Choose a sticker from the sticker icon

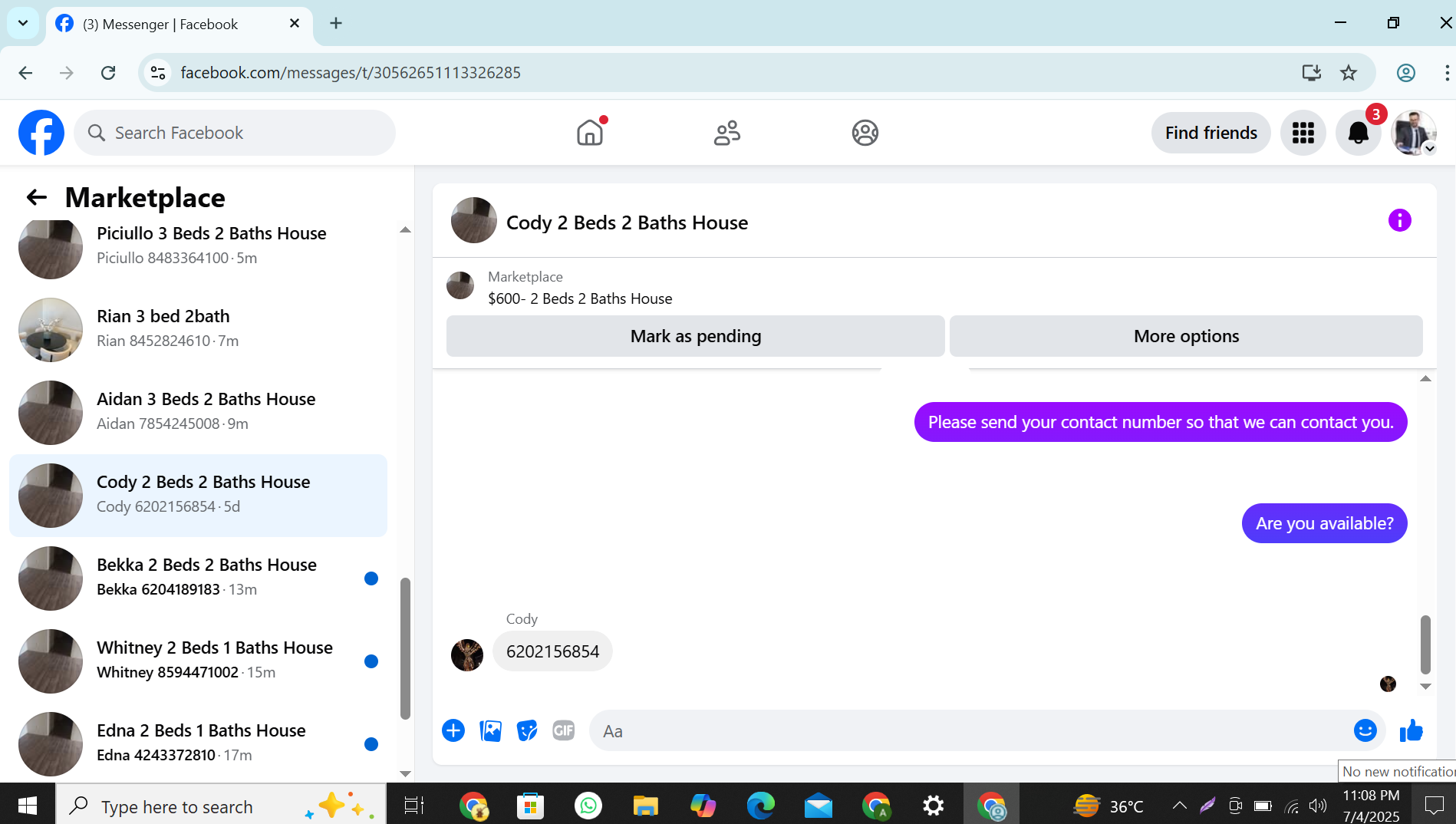click(x=527, y=730)
